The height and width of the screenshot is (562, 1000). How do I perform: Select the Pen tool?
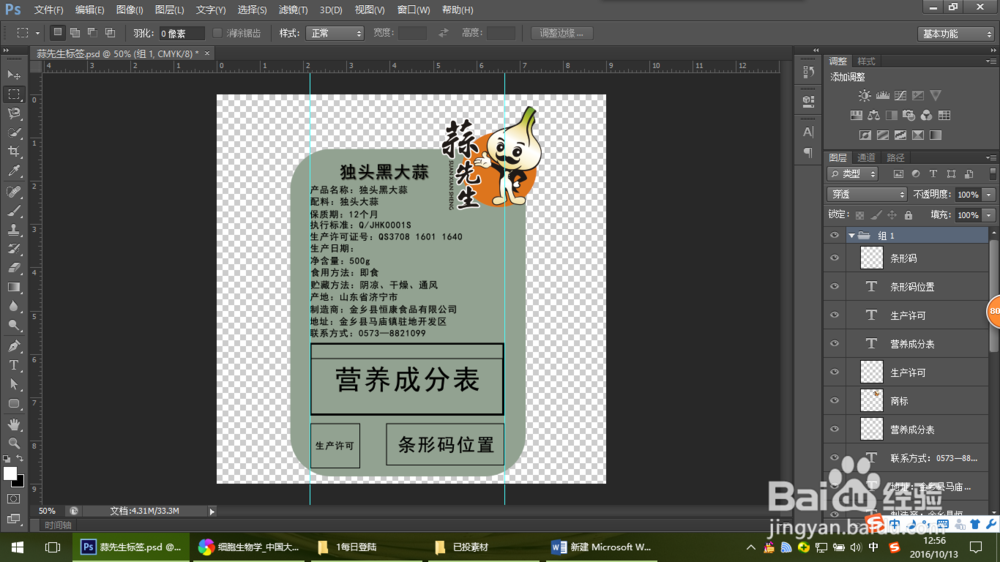click(13, 346)
